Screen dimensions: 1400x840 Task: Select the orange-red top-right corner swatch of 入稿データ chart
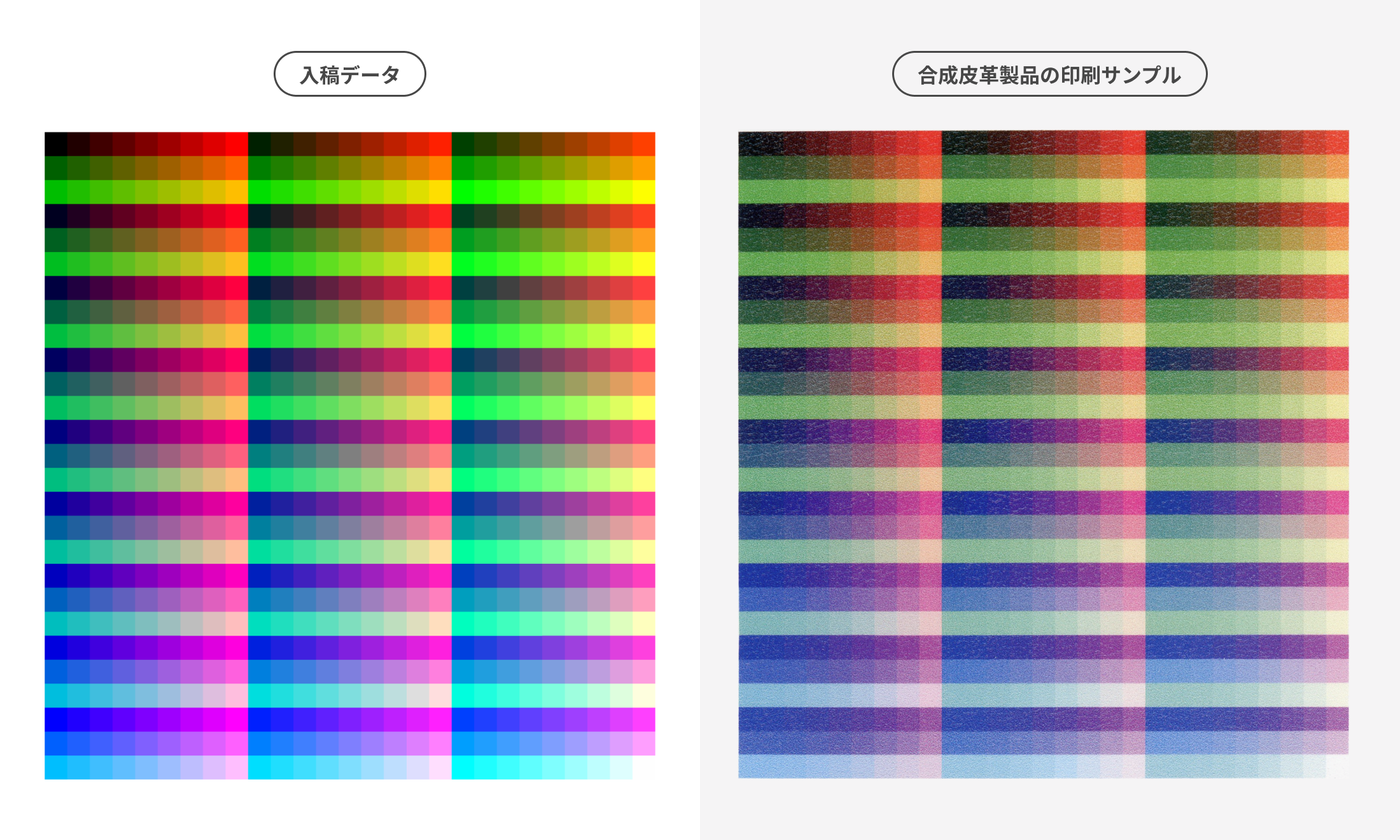click(x=643, y=144)
